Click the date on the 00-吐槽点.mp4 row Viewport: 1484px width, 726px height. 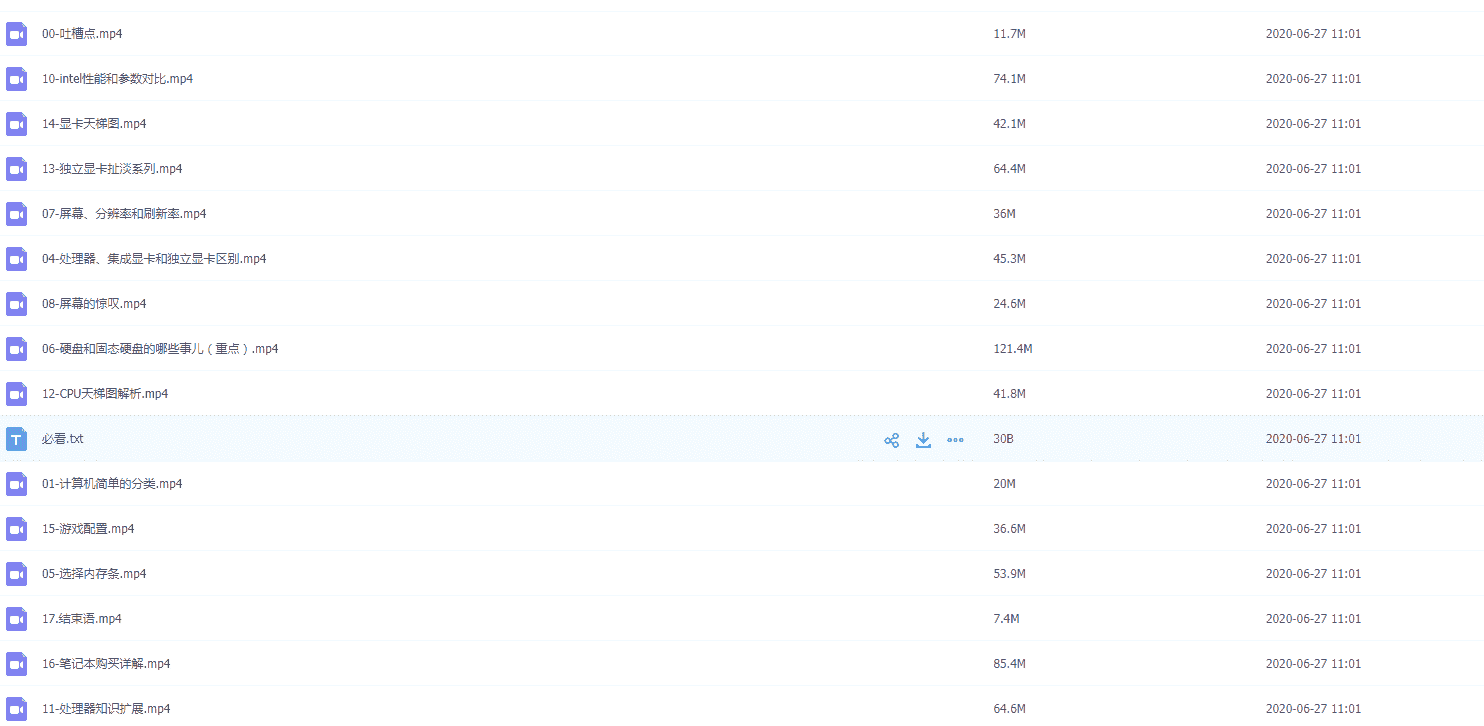pos(1313,34)
